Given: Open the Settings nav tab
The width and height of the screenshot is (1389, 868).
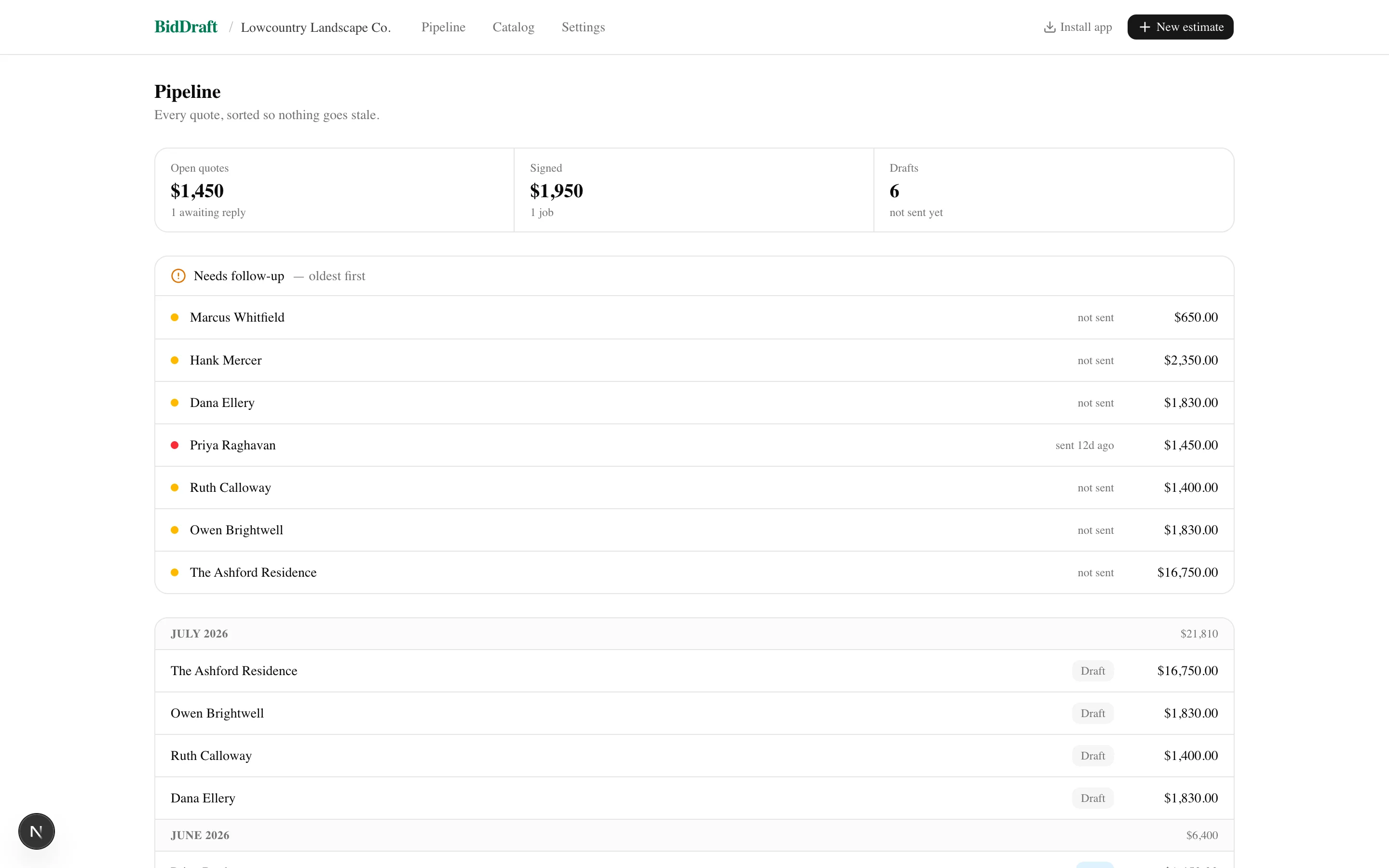Looking at the screenshot, I should tap(583, 27).
